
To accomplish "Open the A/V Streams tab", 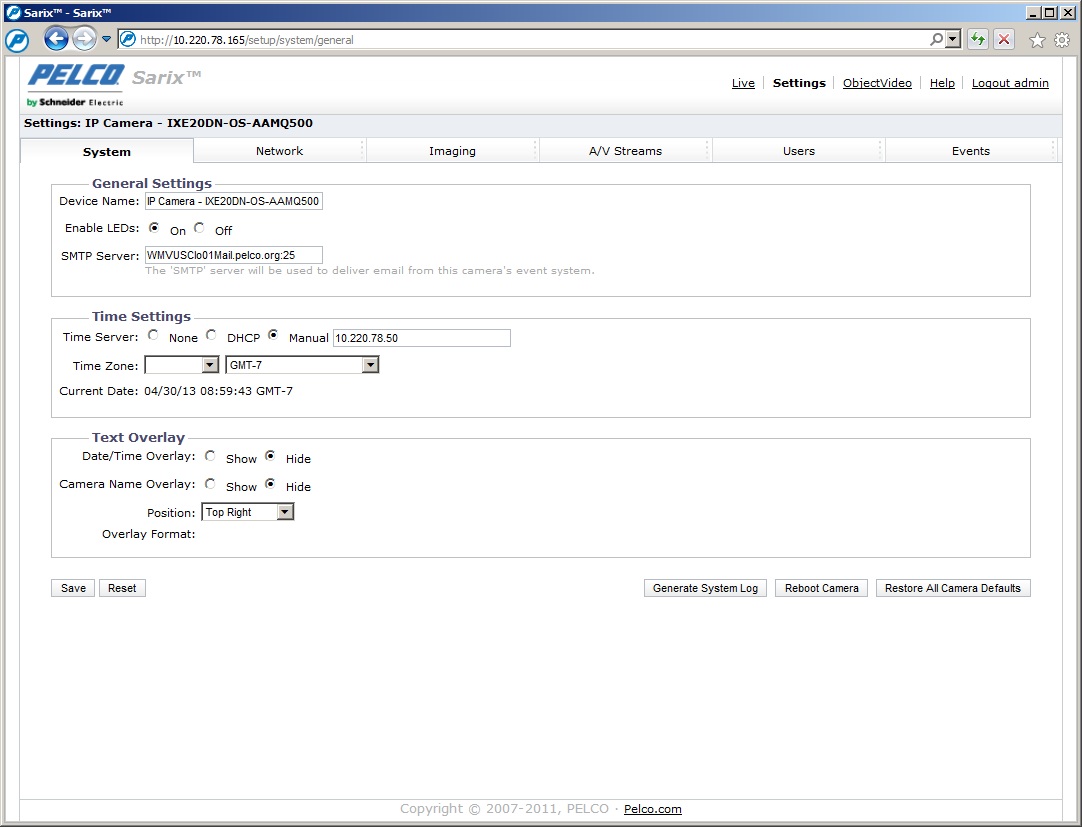I will [625, 151].
